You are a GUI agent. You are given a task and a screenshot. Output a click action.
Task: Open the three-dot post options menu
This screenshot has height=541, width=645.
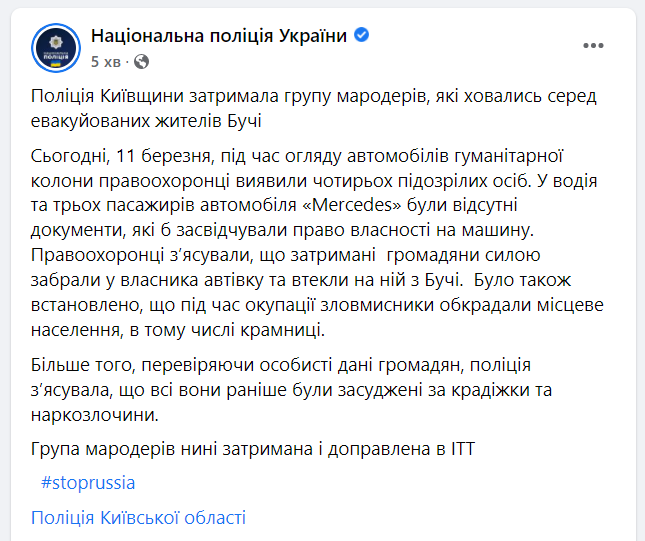click(593, 46)
